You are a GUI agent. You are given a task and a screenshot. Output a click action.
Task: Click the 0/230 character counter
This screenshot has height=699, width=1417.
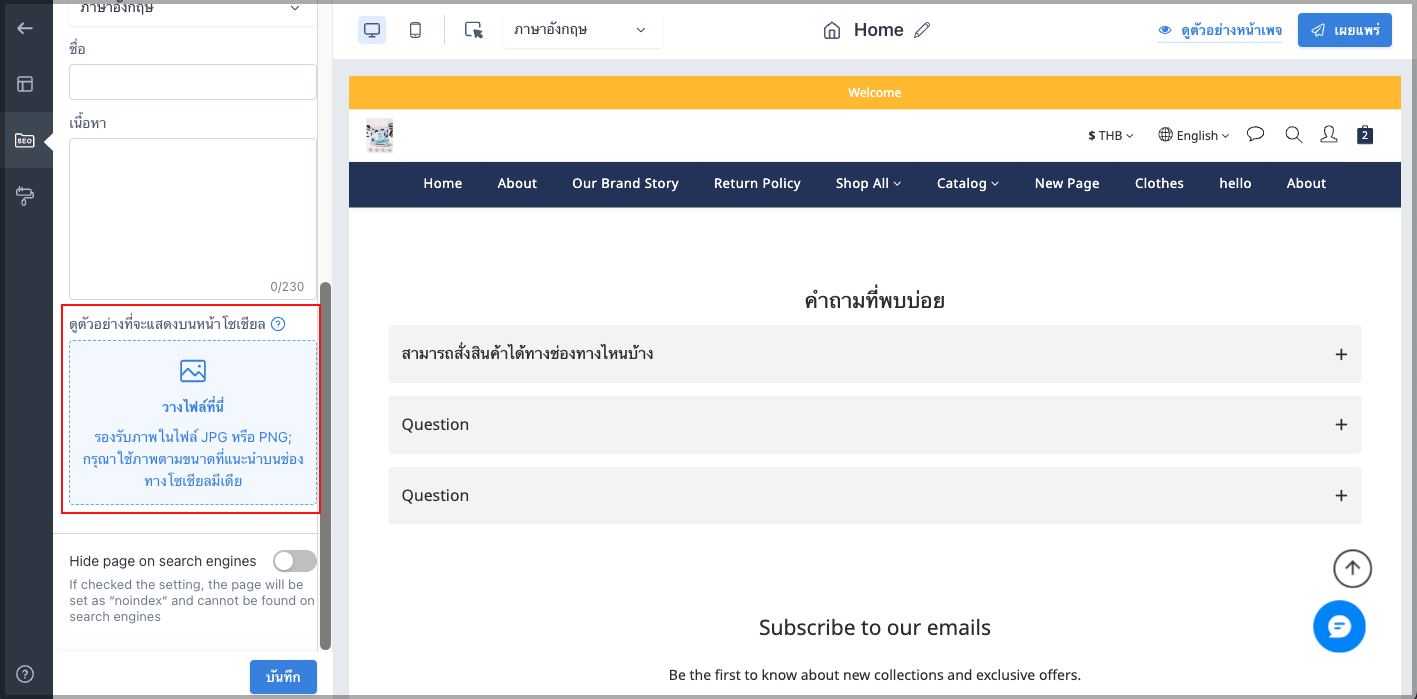point(287,287)
